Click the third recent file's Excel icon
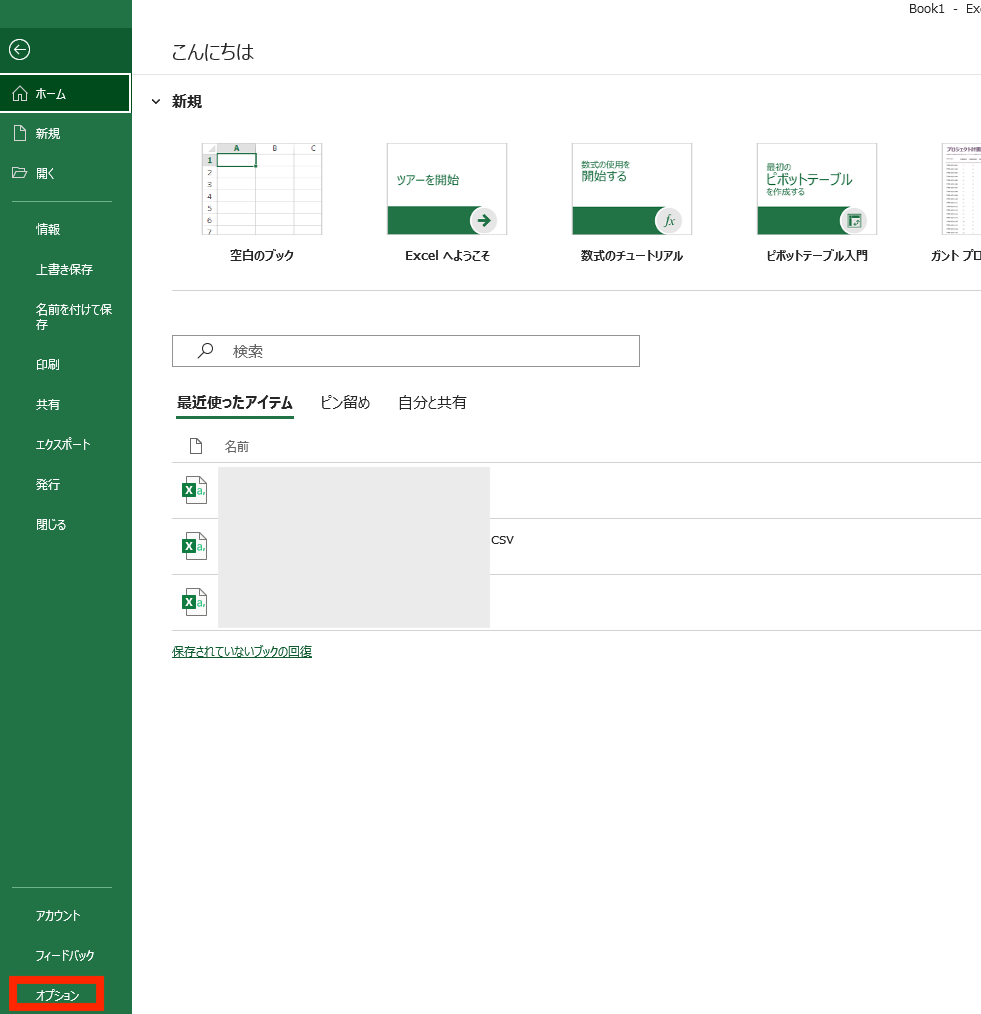Screen dimensions: 981x1014 [194, 602]
